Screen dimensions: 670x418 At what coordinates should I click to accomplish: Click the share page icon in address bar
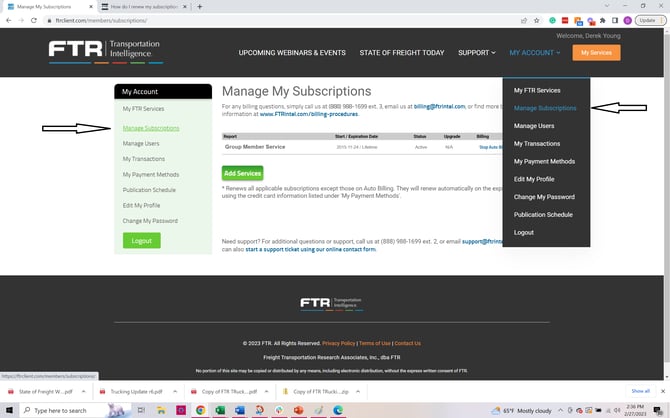point(524,20)
